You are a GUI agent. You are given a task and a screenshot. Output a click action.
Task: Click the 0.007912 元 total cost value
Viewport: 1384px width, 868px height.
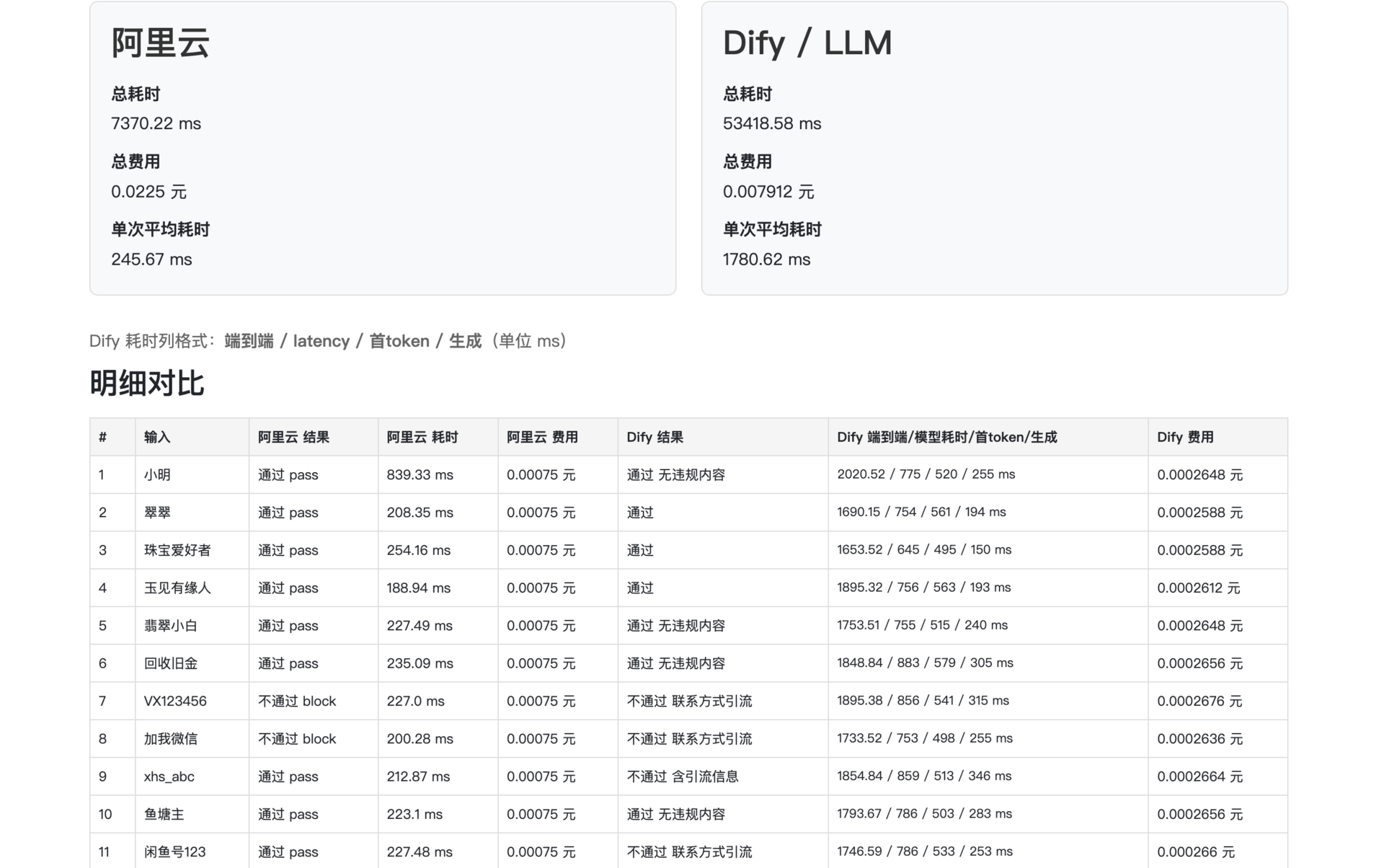click(768, 192)
